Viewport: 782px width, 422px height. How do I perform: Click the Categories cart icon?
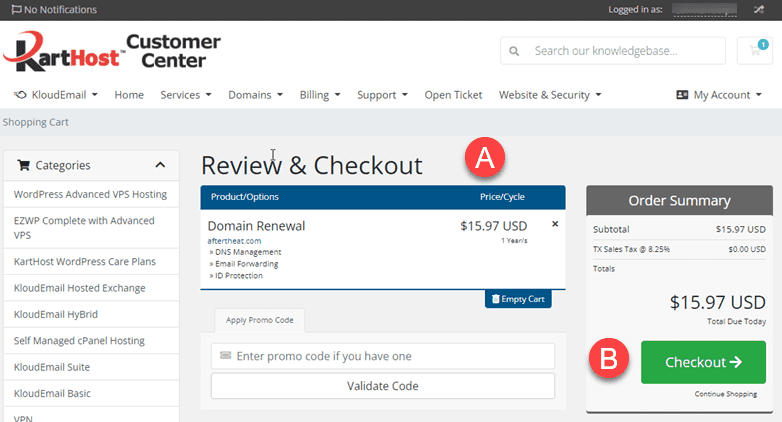[23, 165]
